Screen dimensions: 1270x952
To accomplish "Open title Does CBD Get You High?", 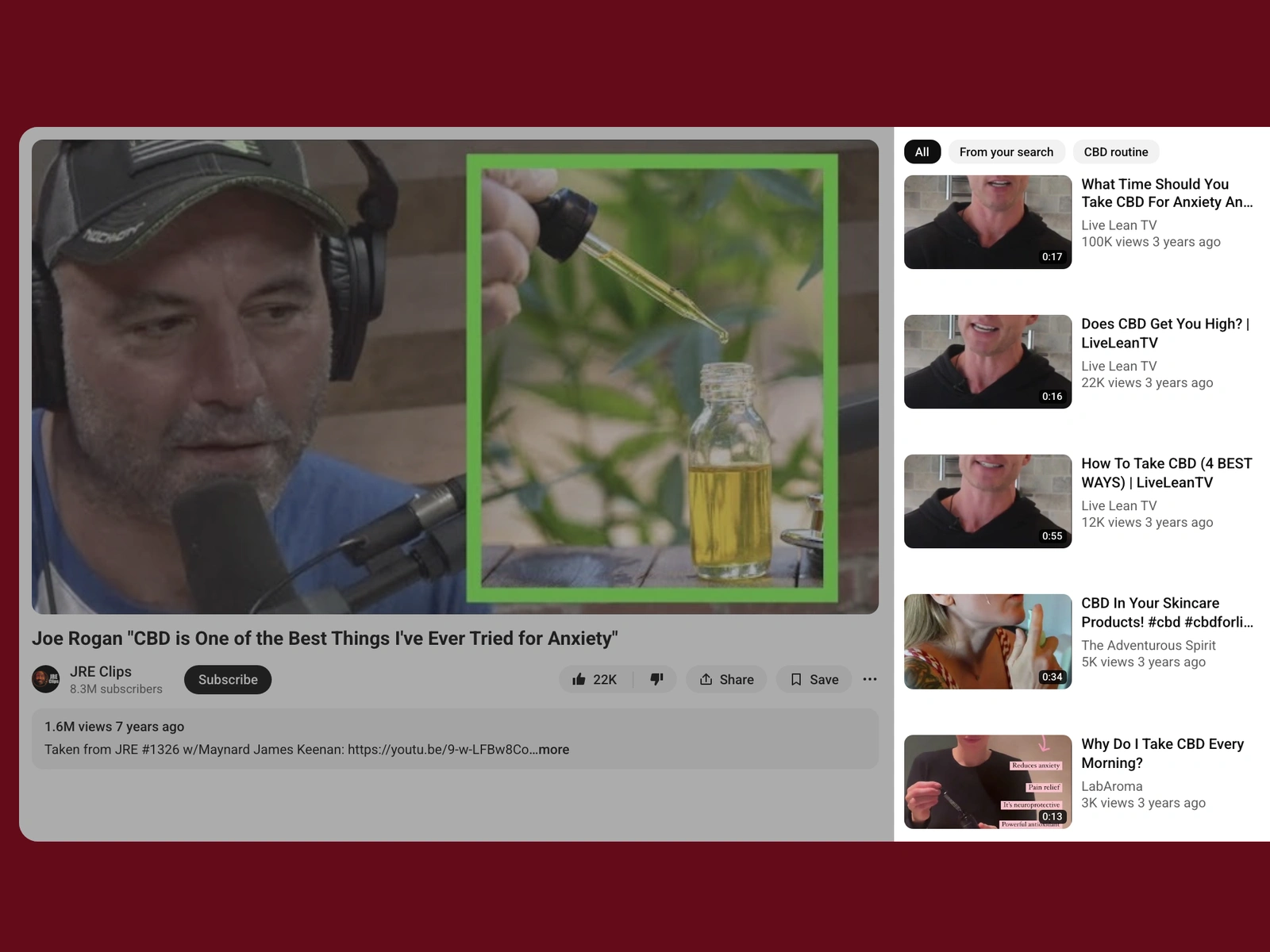I will coord(1165,333).
